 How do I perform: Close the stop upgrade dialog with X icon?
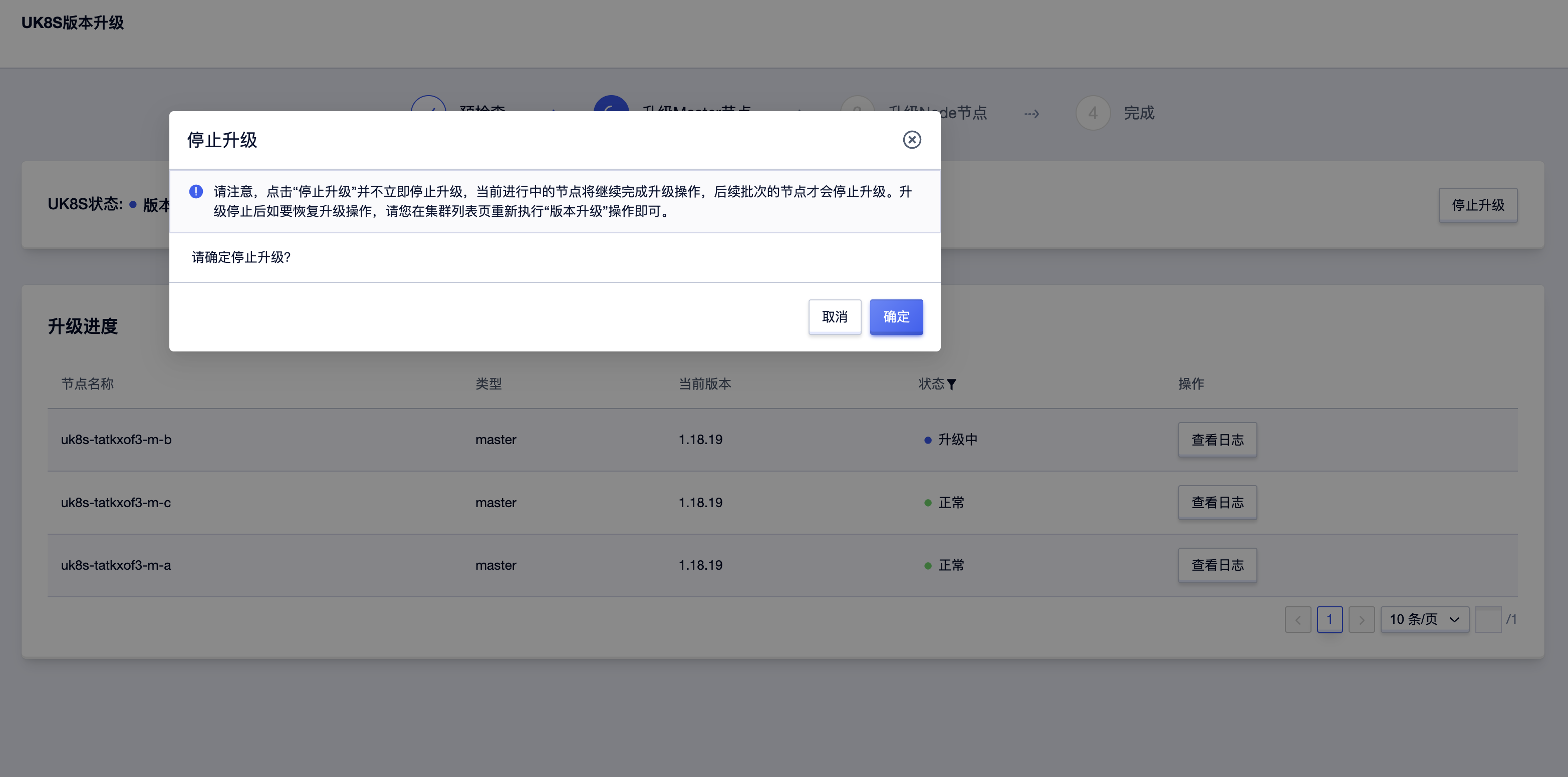coord(911,140)
